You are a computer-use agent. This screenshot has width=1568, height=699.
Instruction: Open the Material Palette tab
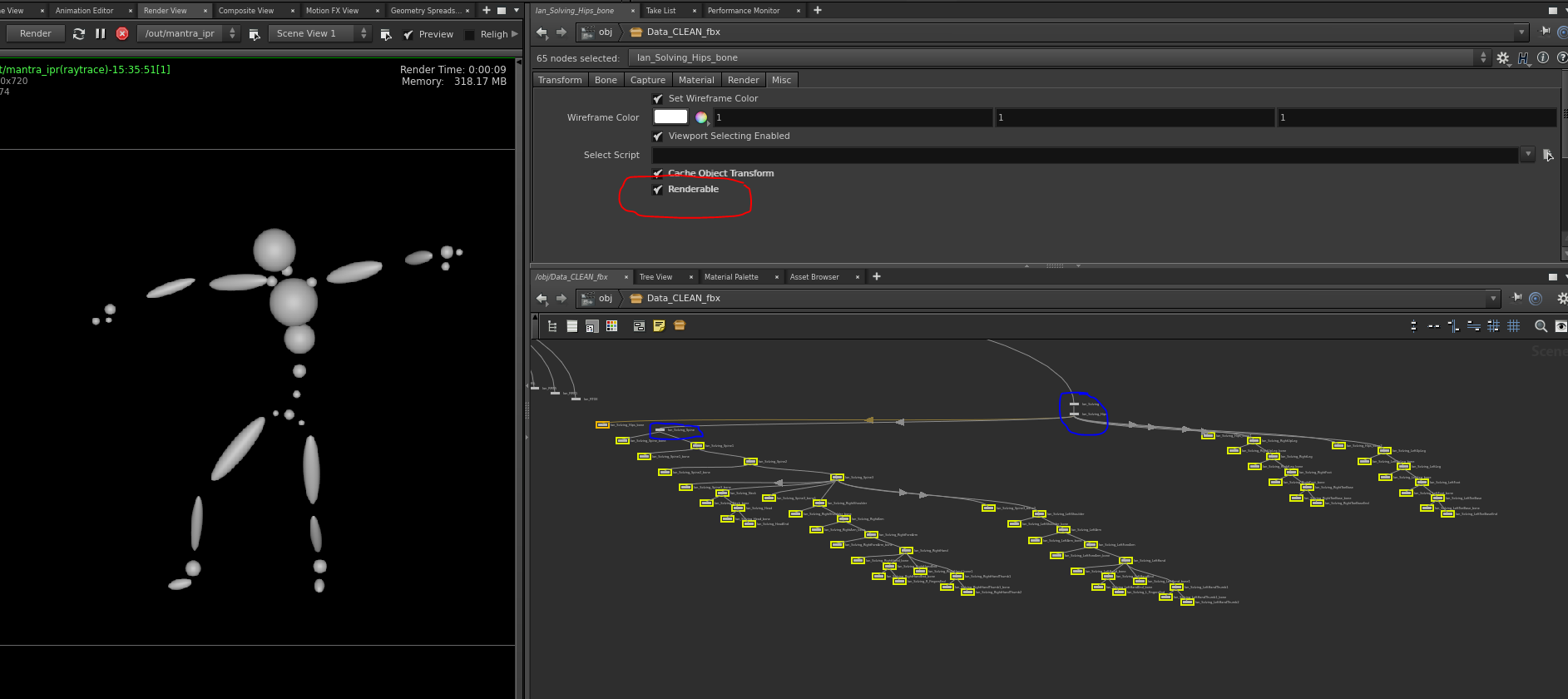730,277
